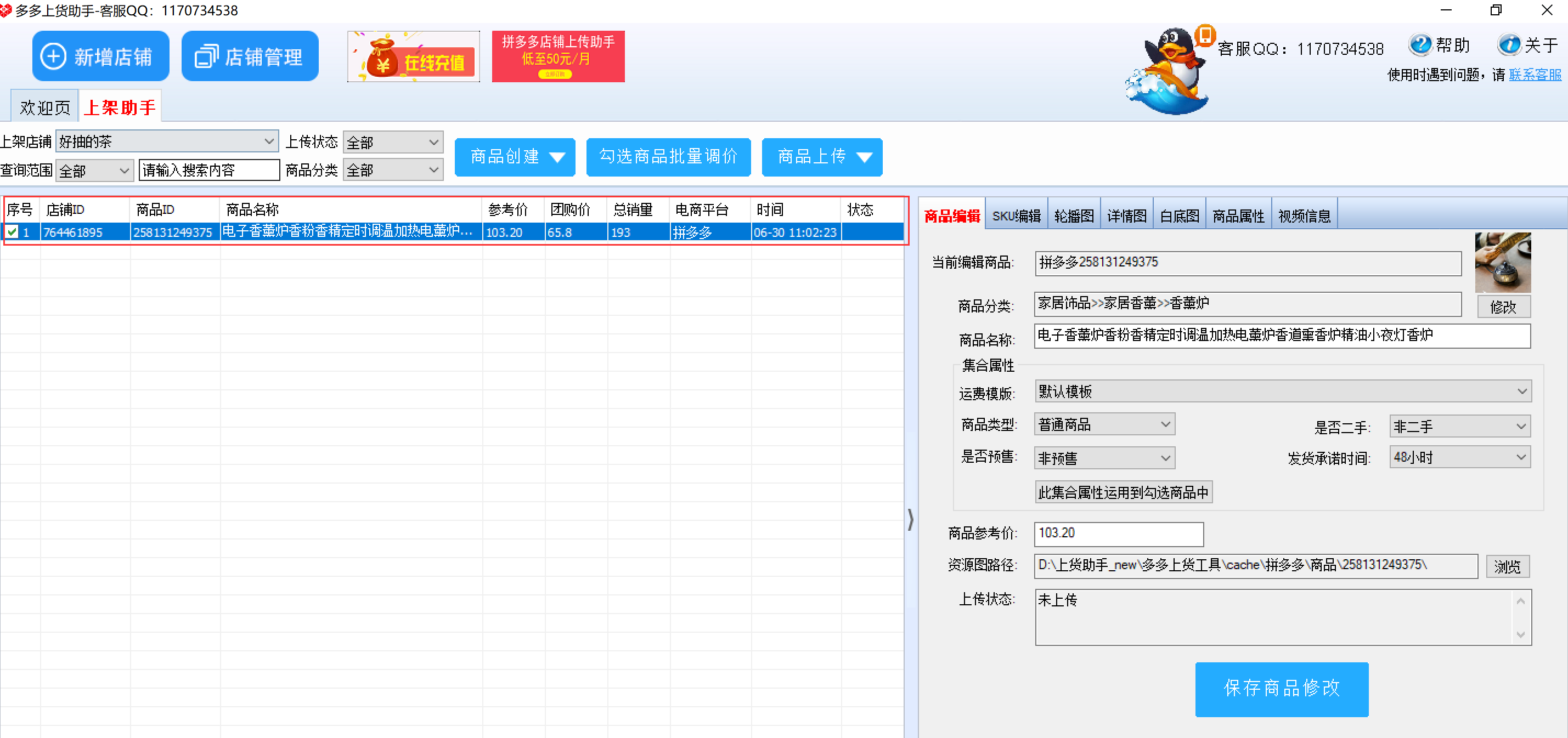
Task: Sort by 总销量 column header
Action: tap(639, 210)
